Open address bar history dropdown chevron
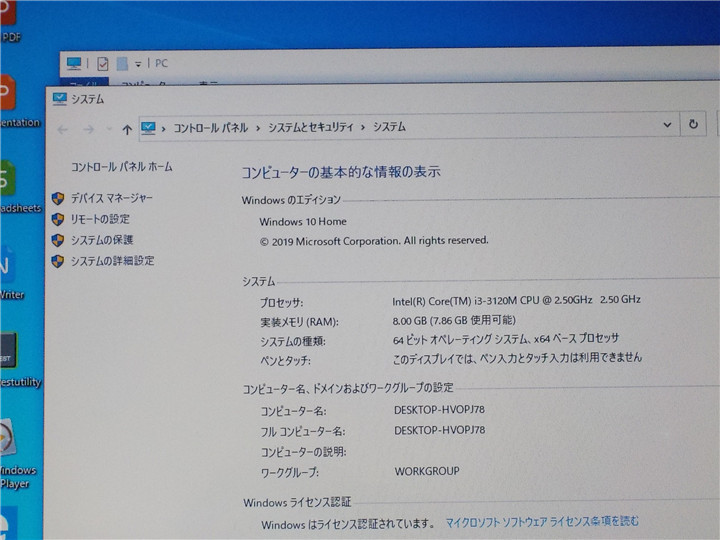This screenshot has width=720, height=540. [x=667, y=124]
